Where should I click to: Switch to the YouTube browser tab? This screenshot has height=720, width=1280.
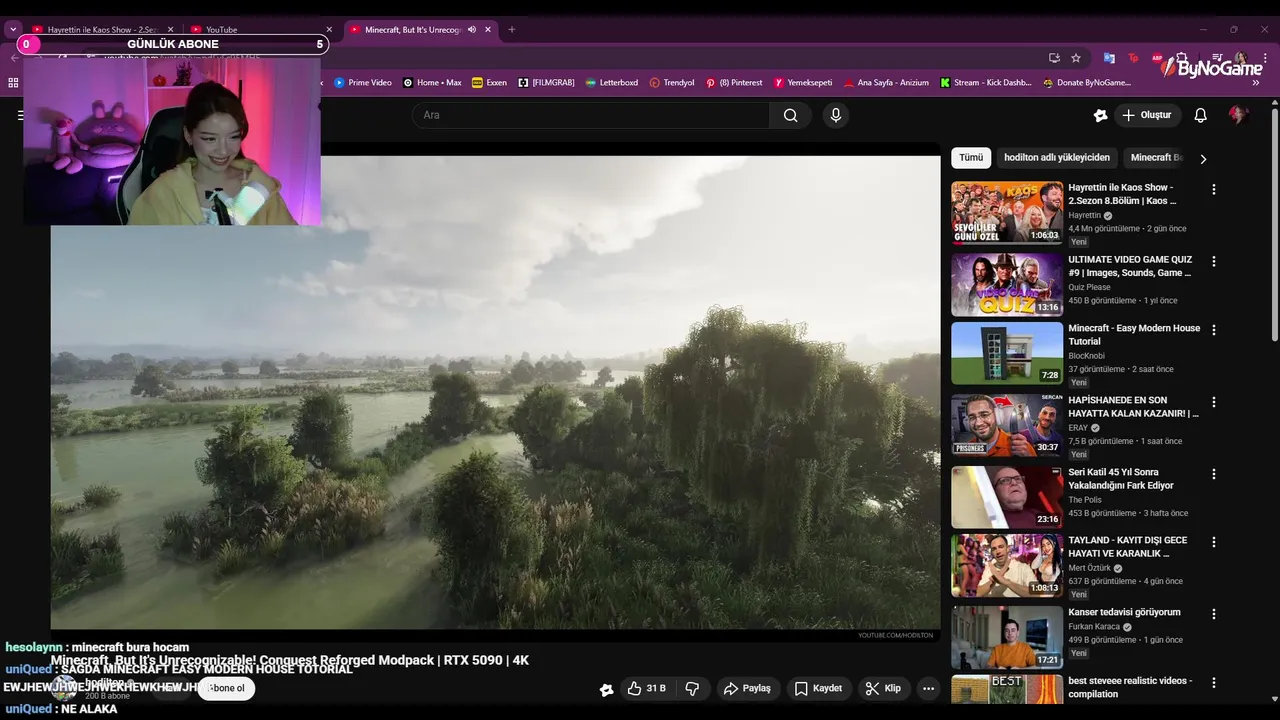pos(258,30)
